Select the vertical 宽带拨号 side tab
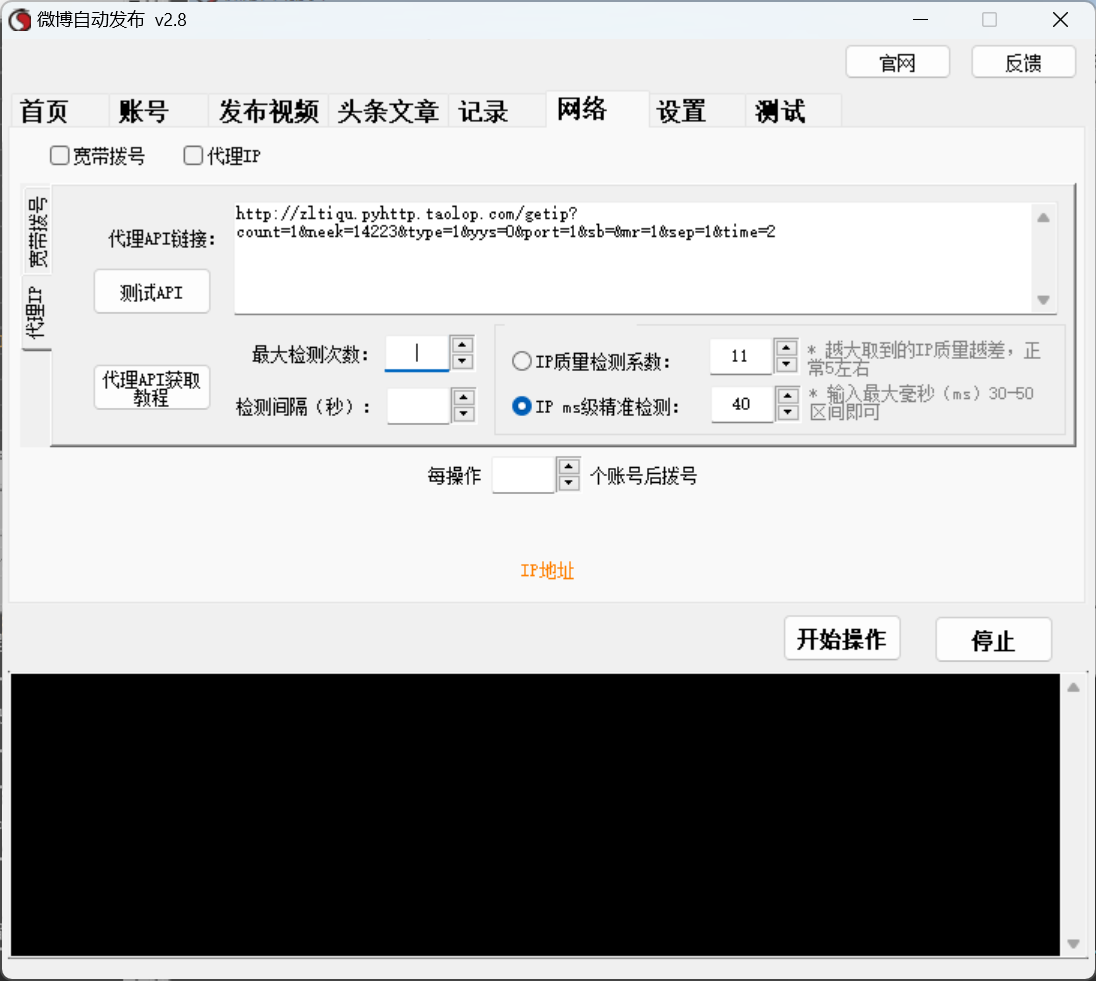This screenshot has height=981, width=1096. tap(38, 231)
